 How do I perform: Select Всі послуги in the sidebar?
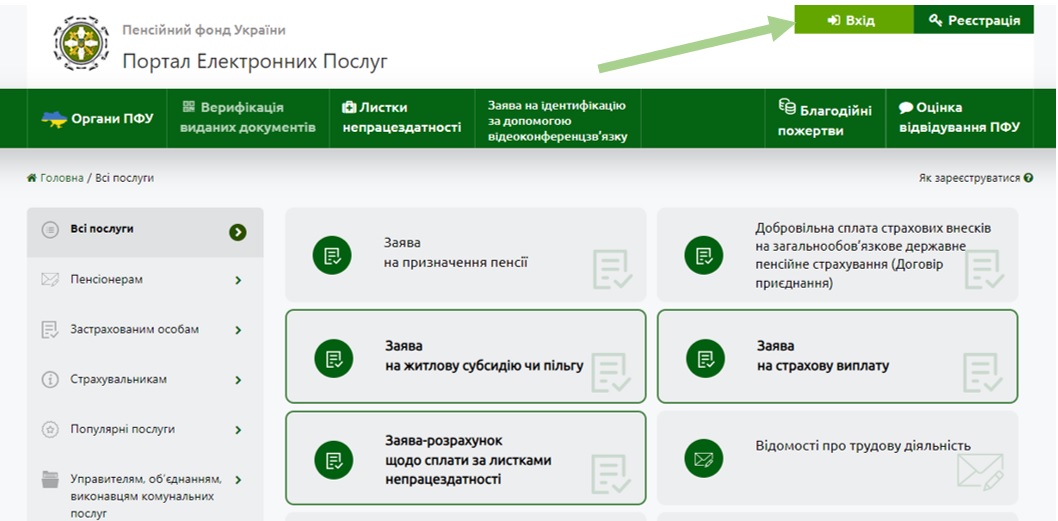pos(102,229)
